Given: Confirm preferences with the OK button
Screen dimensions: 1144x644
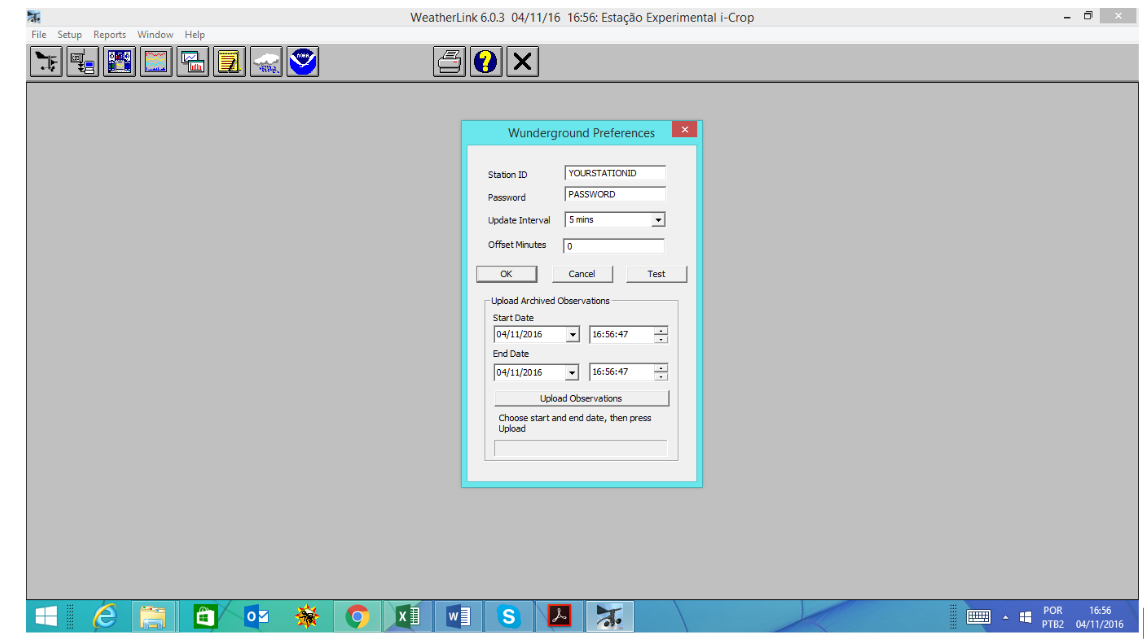Looking at the screenshot, I should [x=506, y=274].
